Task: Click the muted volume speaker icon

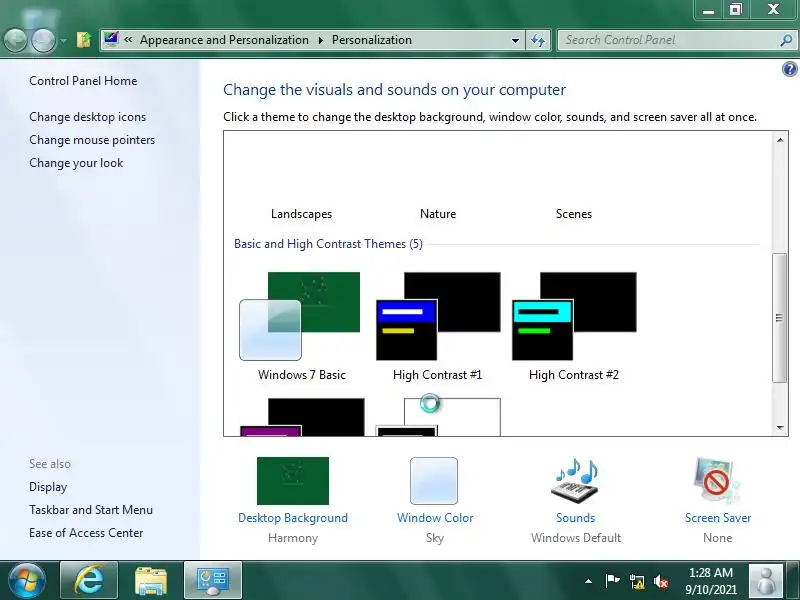Action: [x=661, y=581]
